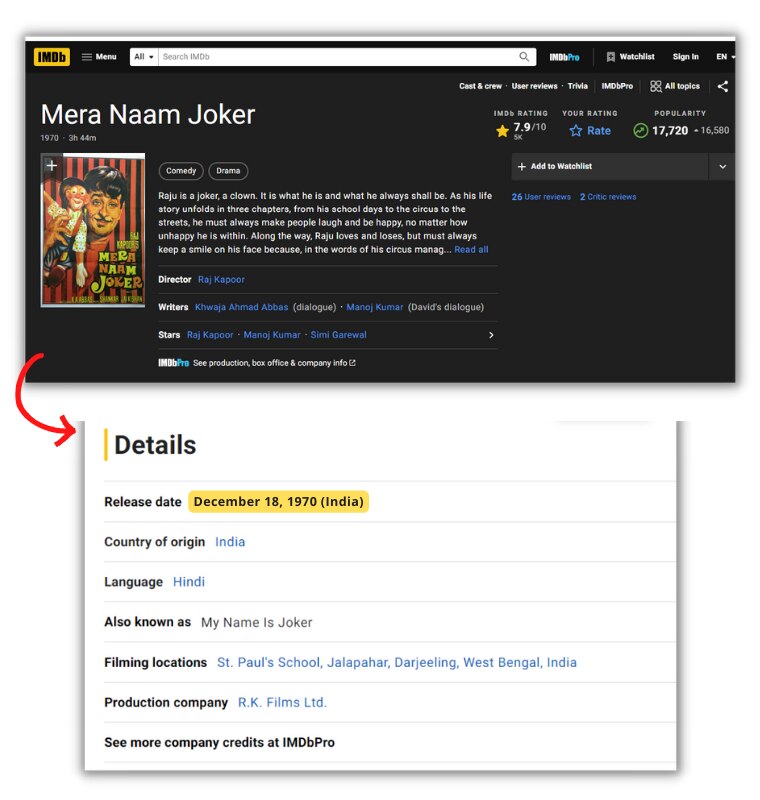This screenshot has height=800, width=760.
Task: Open the Cast & crew section
Action: coord(480,86)
